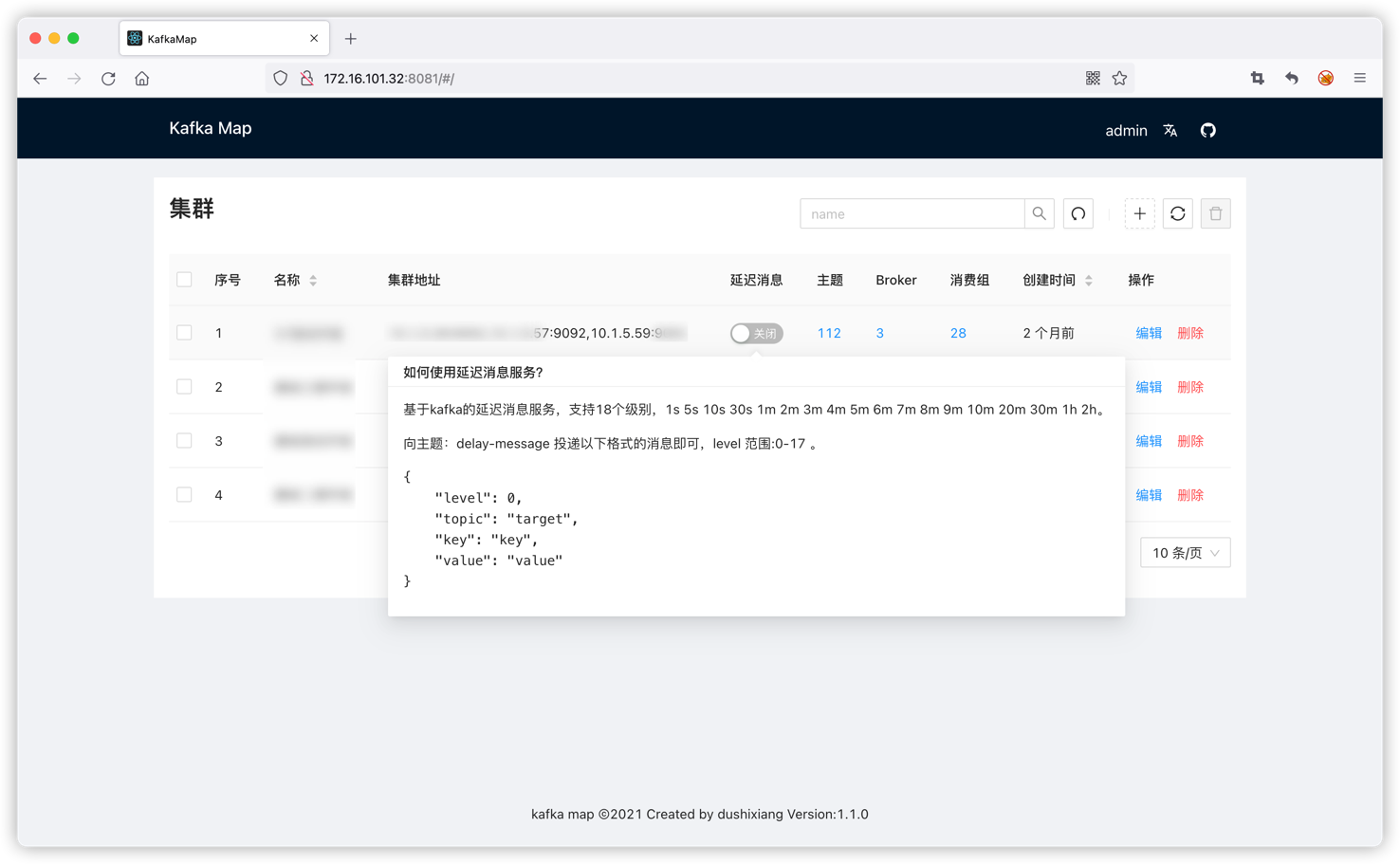The image size is (1400, 864).
Task: Click the QR code icon in the address bar
Action: pyautogui.click(x=1092, y=78)
